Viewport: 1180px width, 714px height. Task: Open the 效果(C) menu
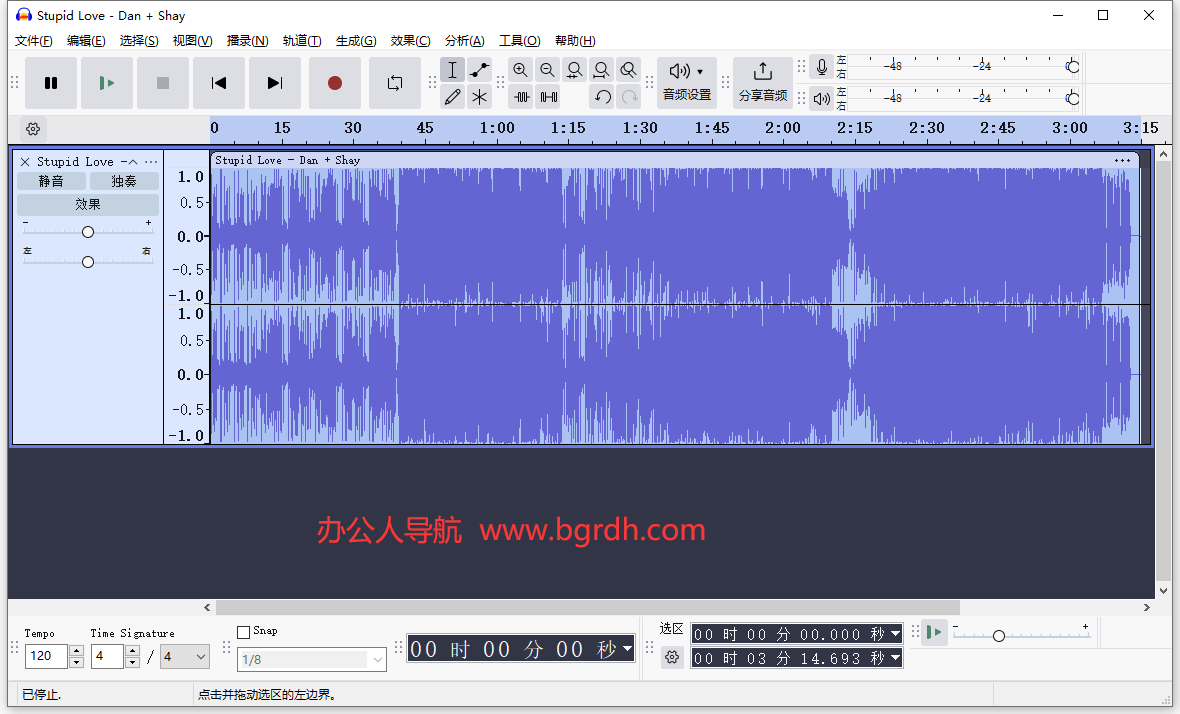pos(410,41)
